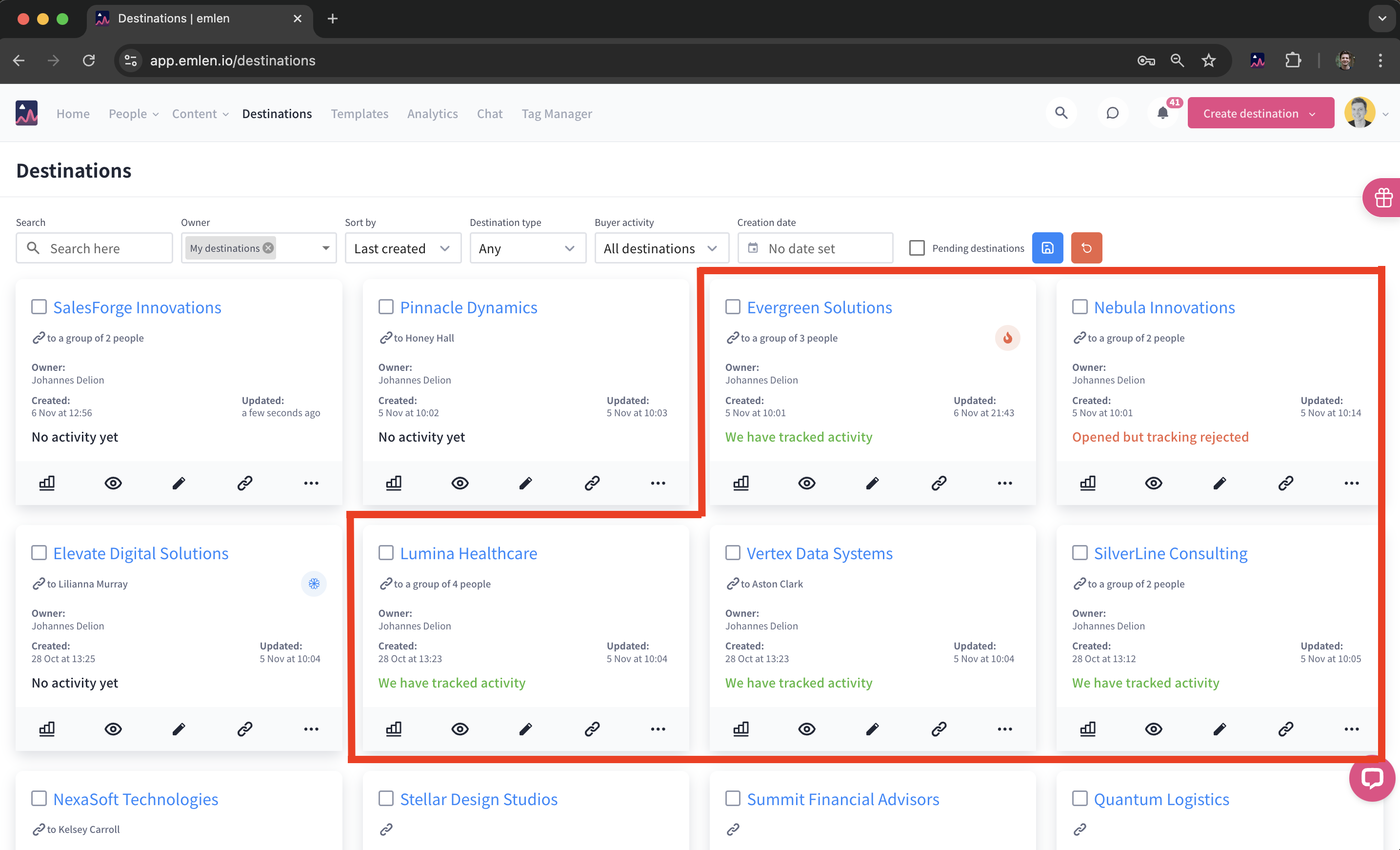
Task: Click the pencil edit icon on Pinnacle Dynamics card
Action: click(525, 483)
